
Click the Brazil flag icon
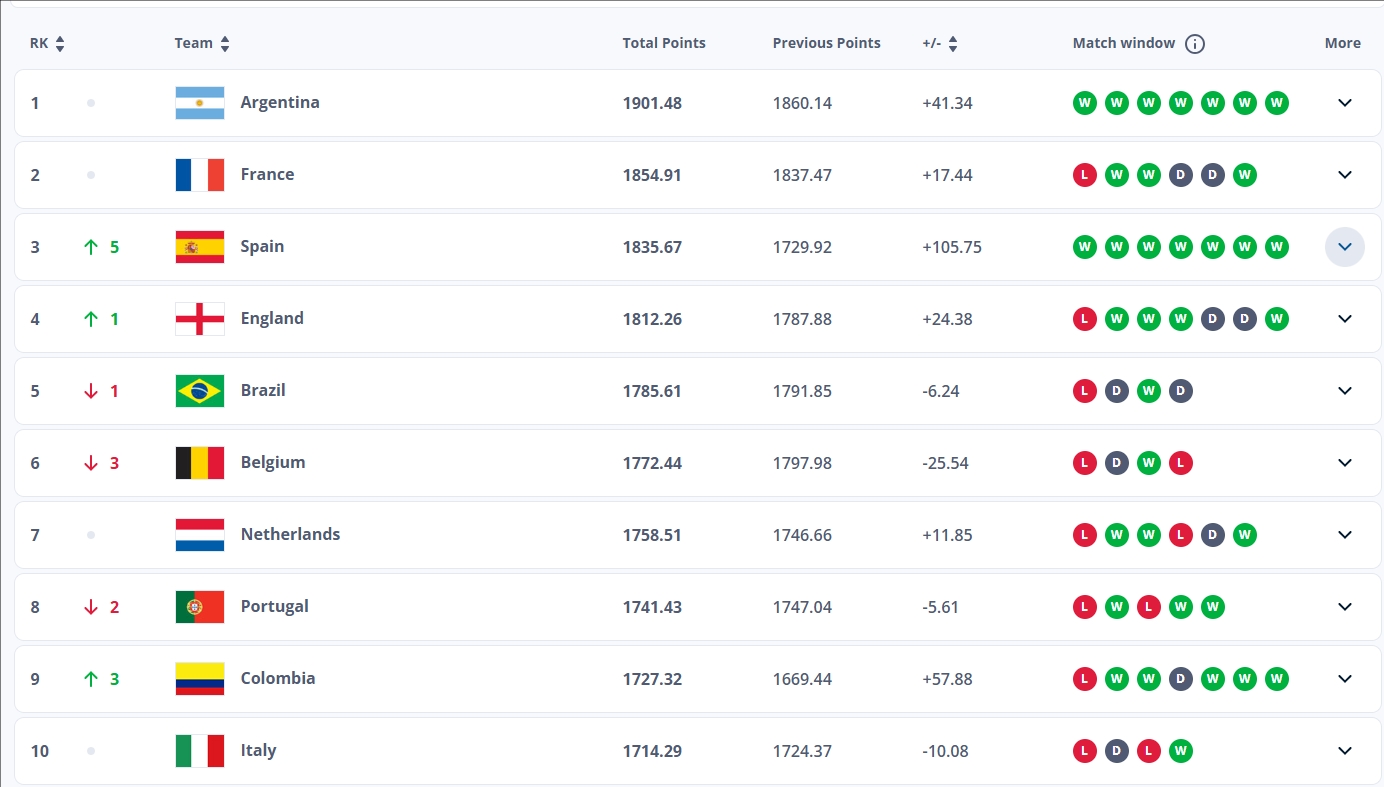point(200,391)
